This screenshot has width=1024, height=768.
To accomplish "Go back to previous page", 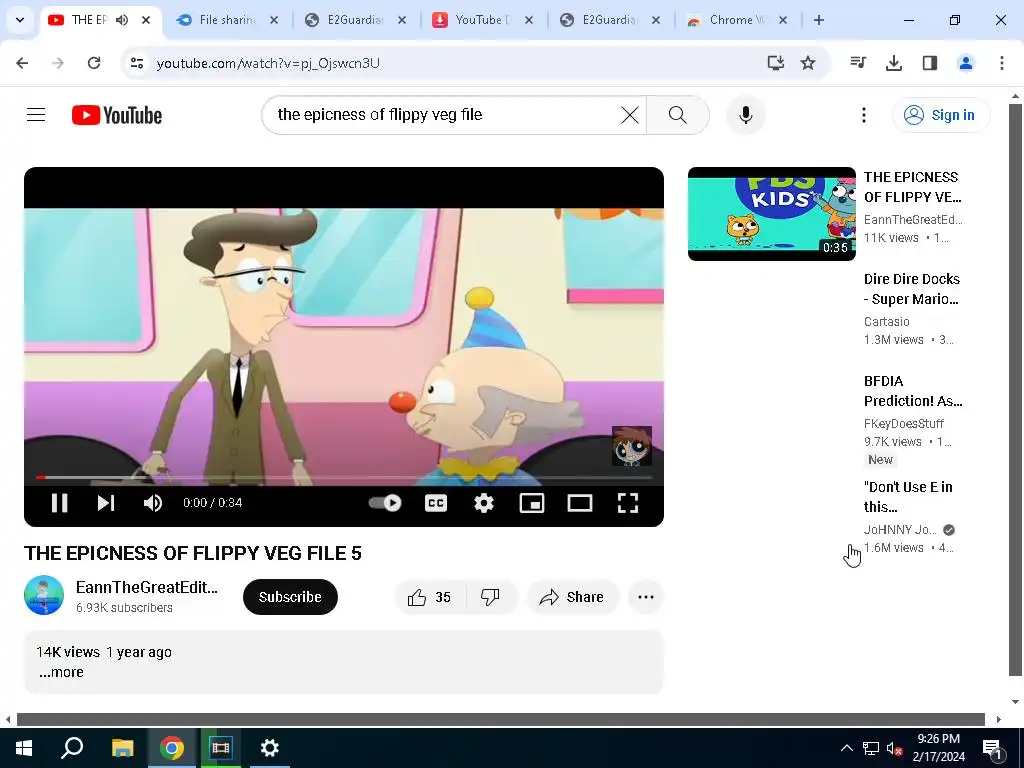I will tap(22, 63).
